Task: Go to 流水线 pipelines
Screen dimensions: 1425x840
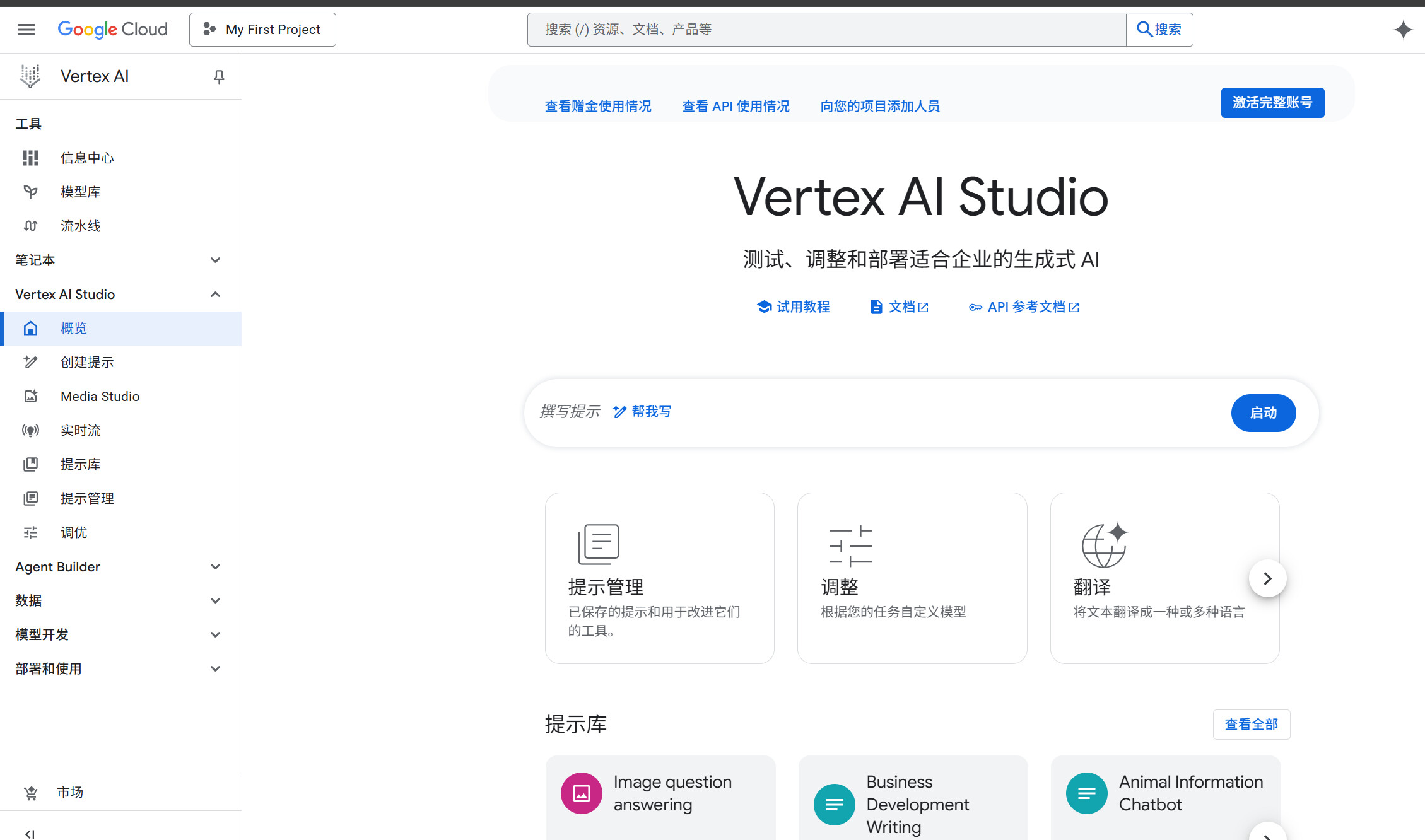Action: [80, 226]
